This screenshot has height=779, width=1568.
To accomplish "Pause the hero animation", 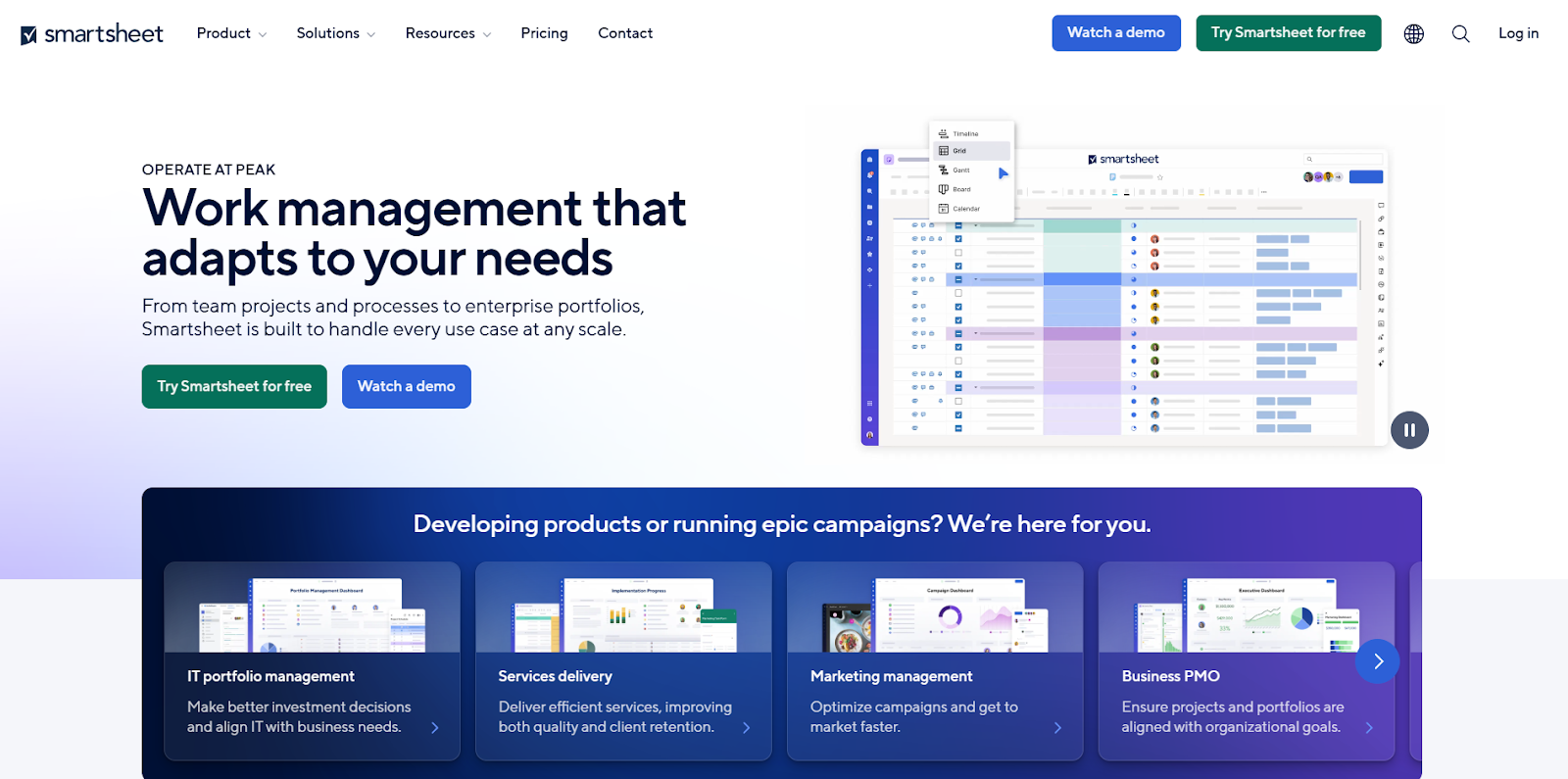I will click(1409, 430).
